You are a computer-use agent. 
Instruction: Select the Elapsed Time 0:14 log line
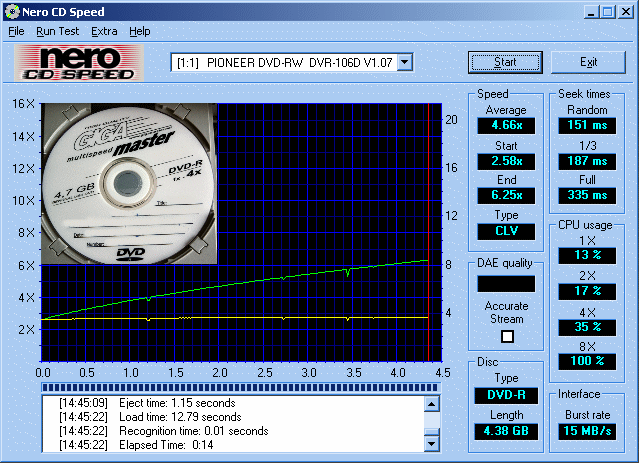click(x=136, y=445)
